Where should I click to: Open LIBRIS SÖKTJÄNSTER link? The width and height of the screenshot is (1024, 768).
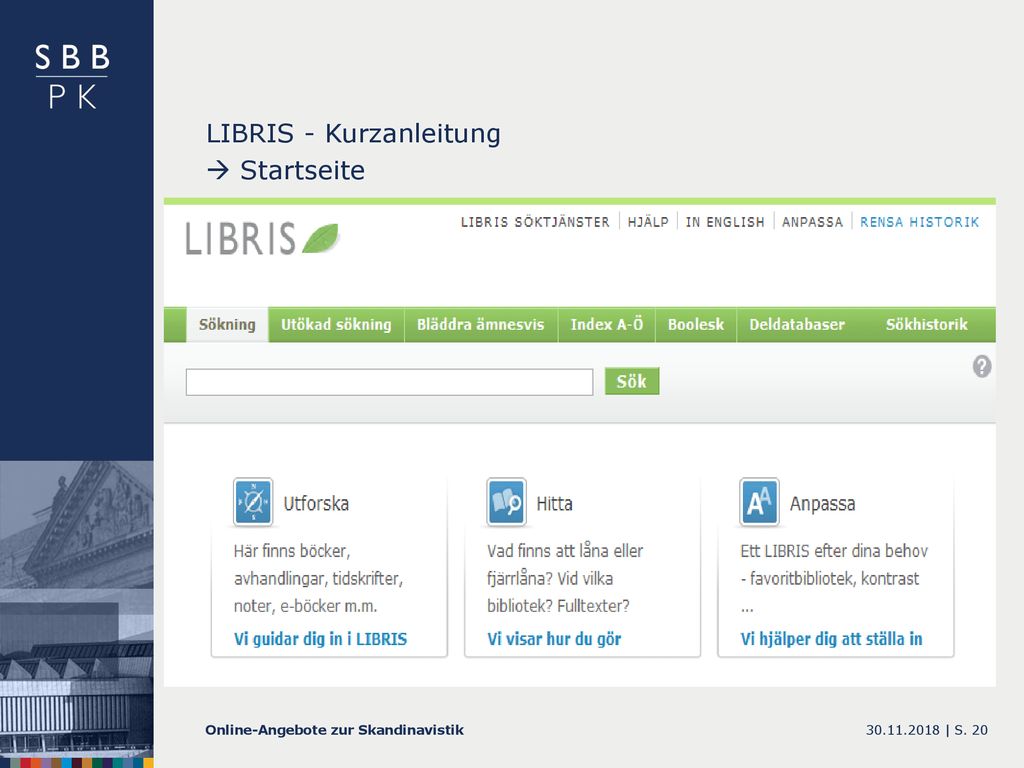(x=536, y=222)
